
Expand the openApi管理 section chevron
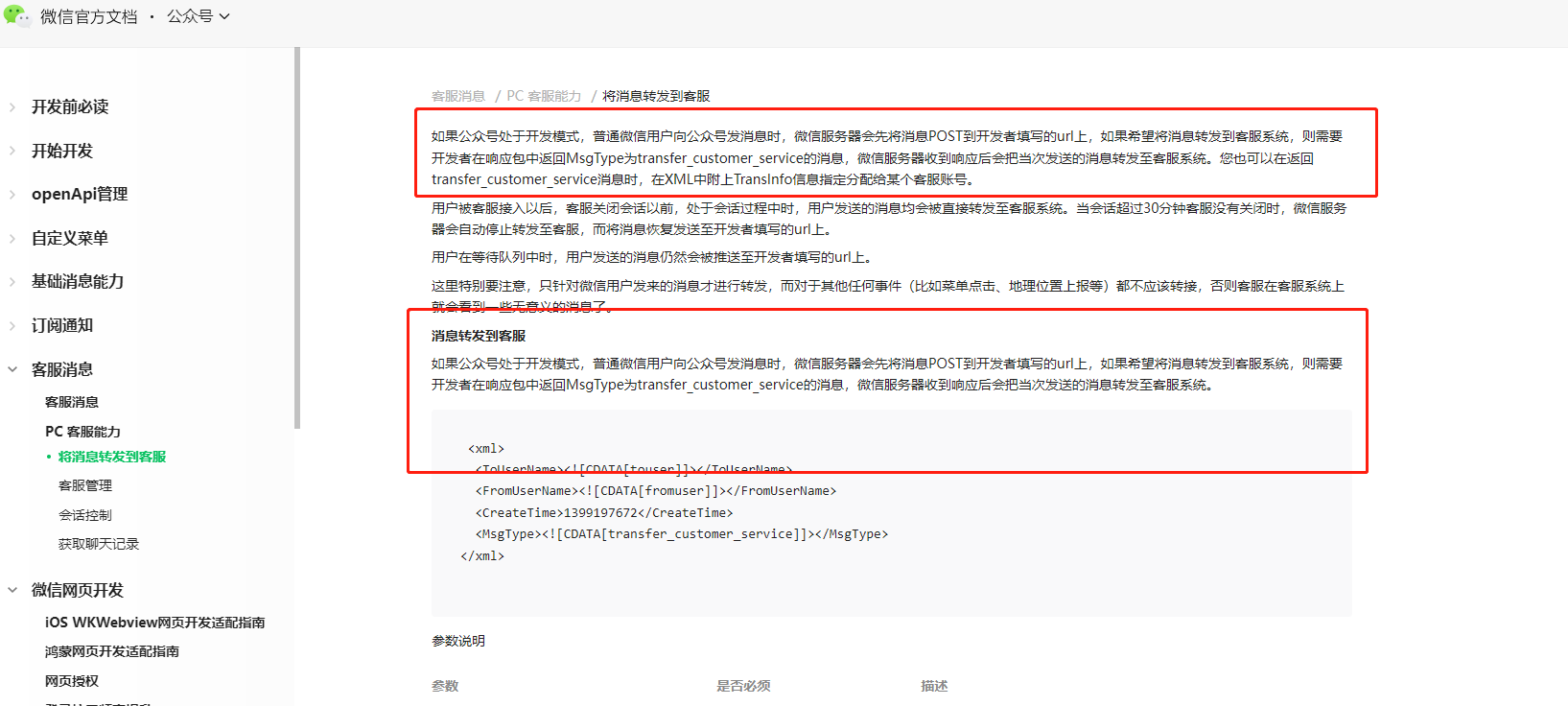coord(12,195)
